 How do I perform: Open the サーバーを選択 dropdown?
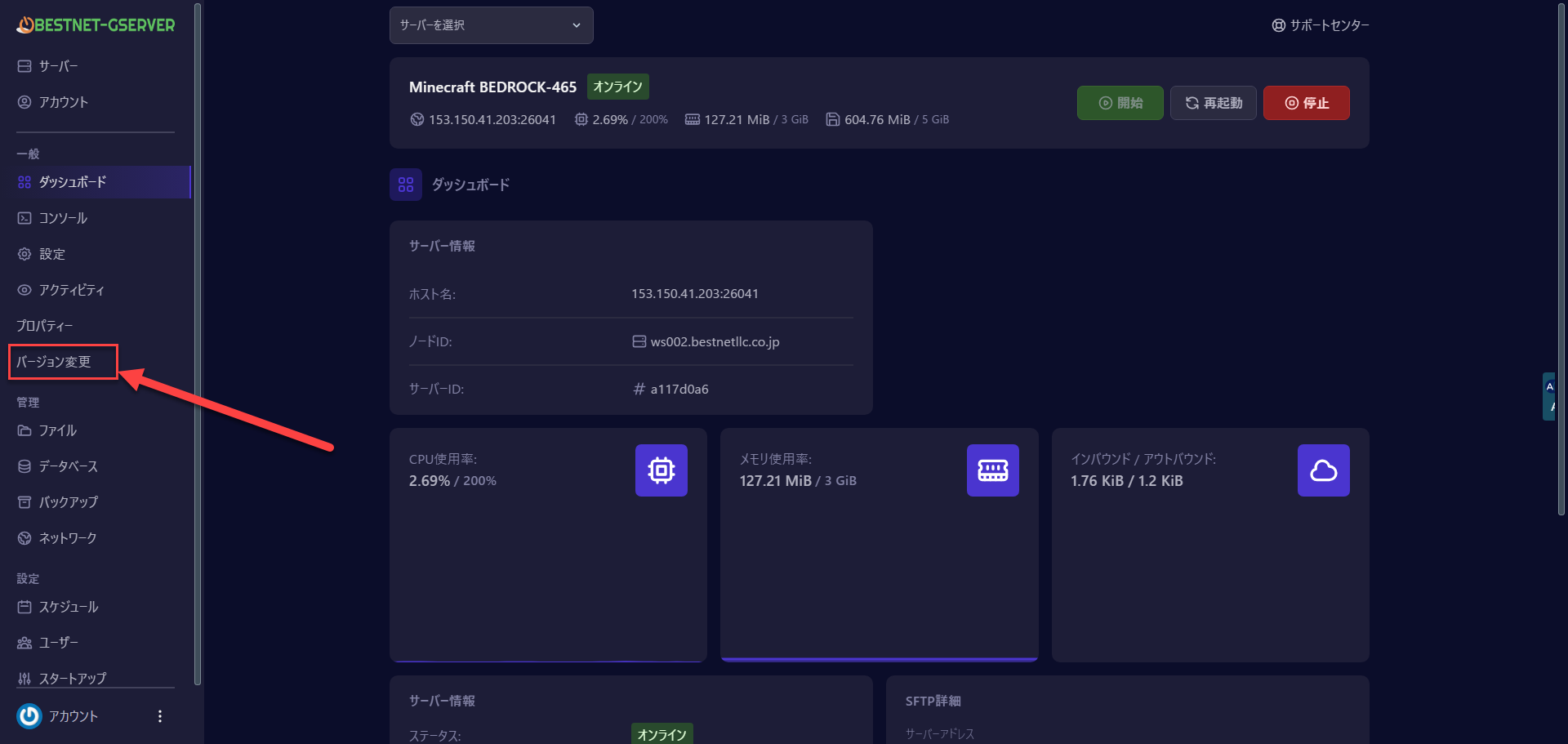[492, 25]
